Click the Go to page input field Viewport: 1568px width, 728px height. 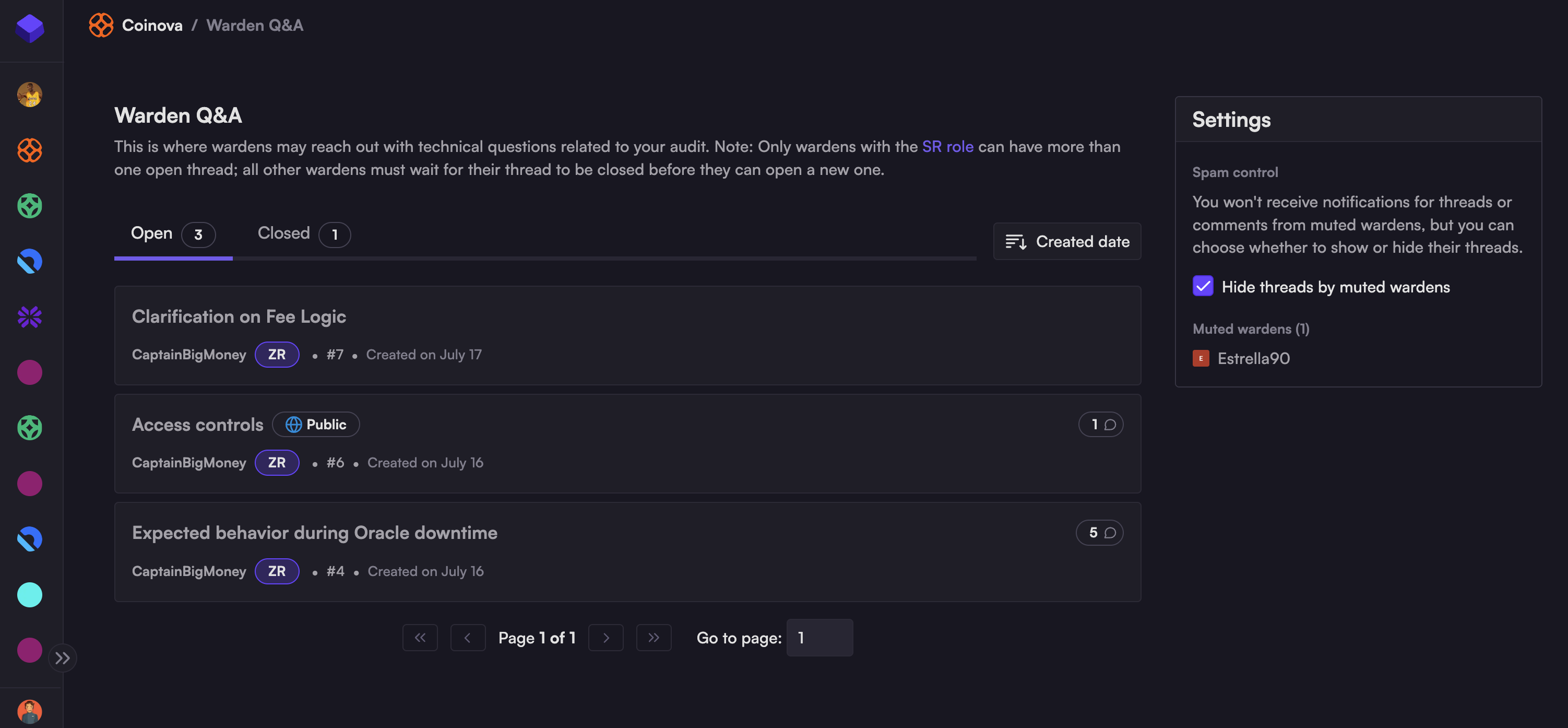click(819, 638)
